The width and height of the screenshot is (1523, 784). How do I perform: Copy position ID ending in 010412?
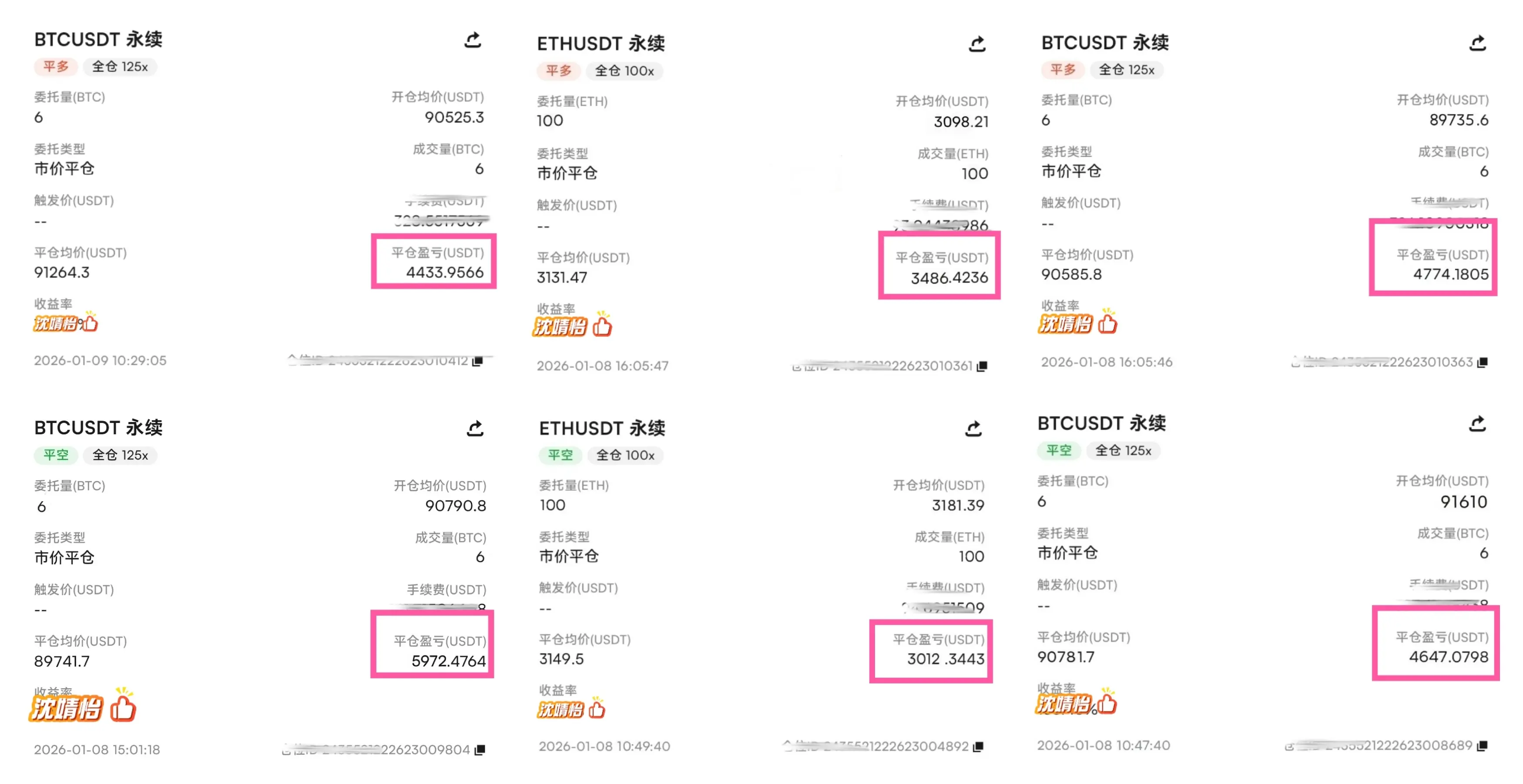[478, 361]
